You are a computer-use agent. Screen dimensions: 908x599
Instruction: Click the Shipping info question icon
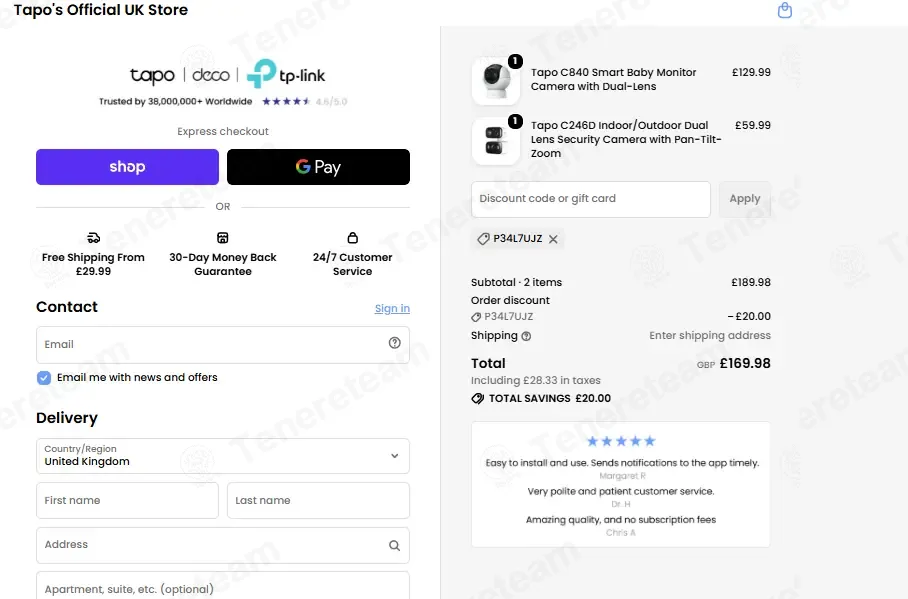click(526, 336)
